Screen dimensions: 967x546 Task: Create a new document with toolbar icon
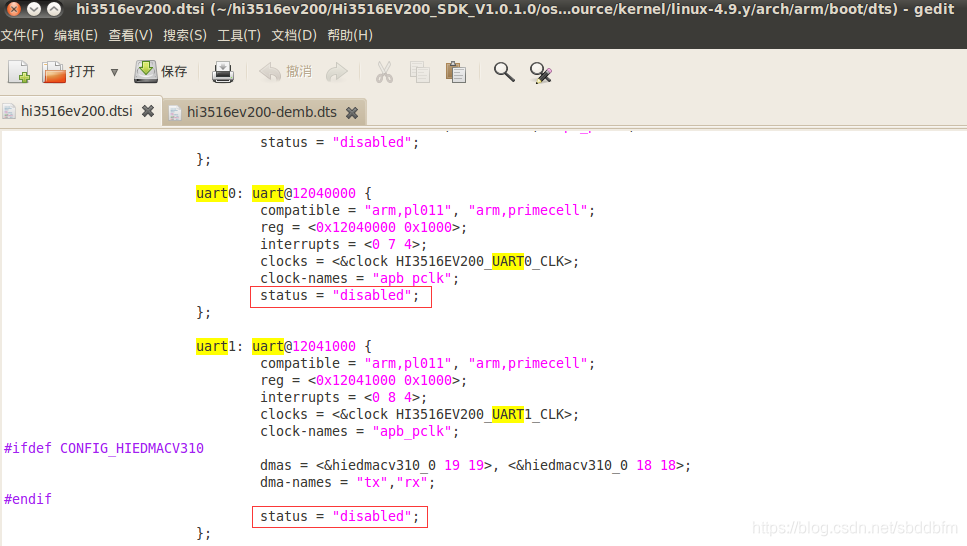19,72
